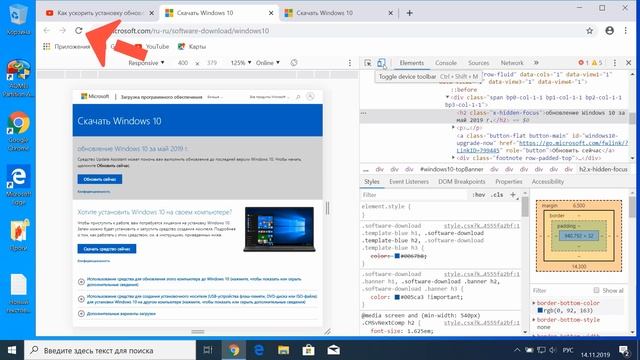The height and width of the screenshot is (360, 640).
Task: Open the Online throttling dropdown
Action: [x=268, y=63]
